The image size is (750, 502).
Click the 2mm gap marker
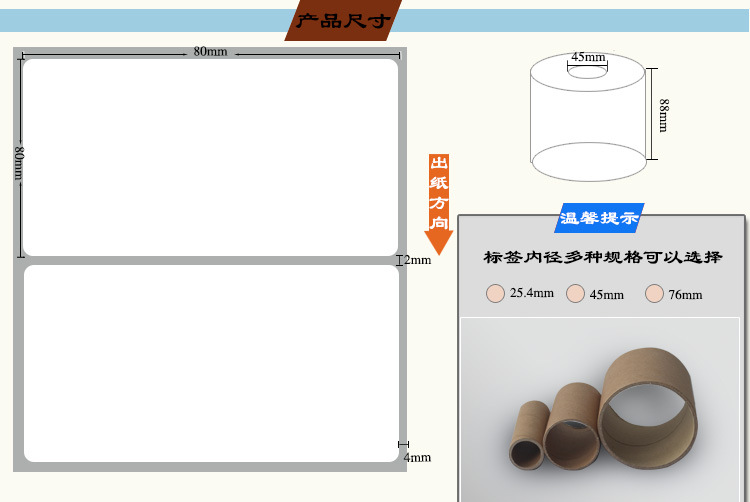[414, 260]
